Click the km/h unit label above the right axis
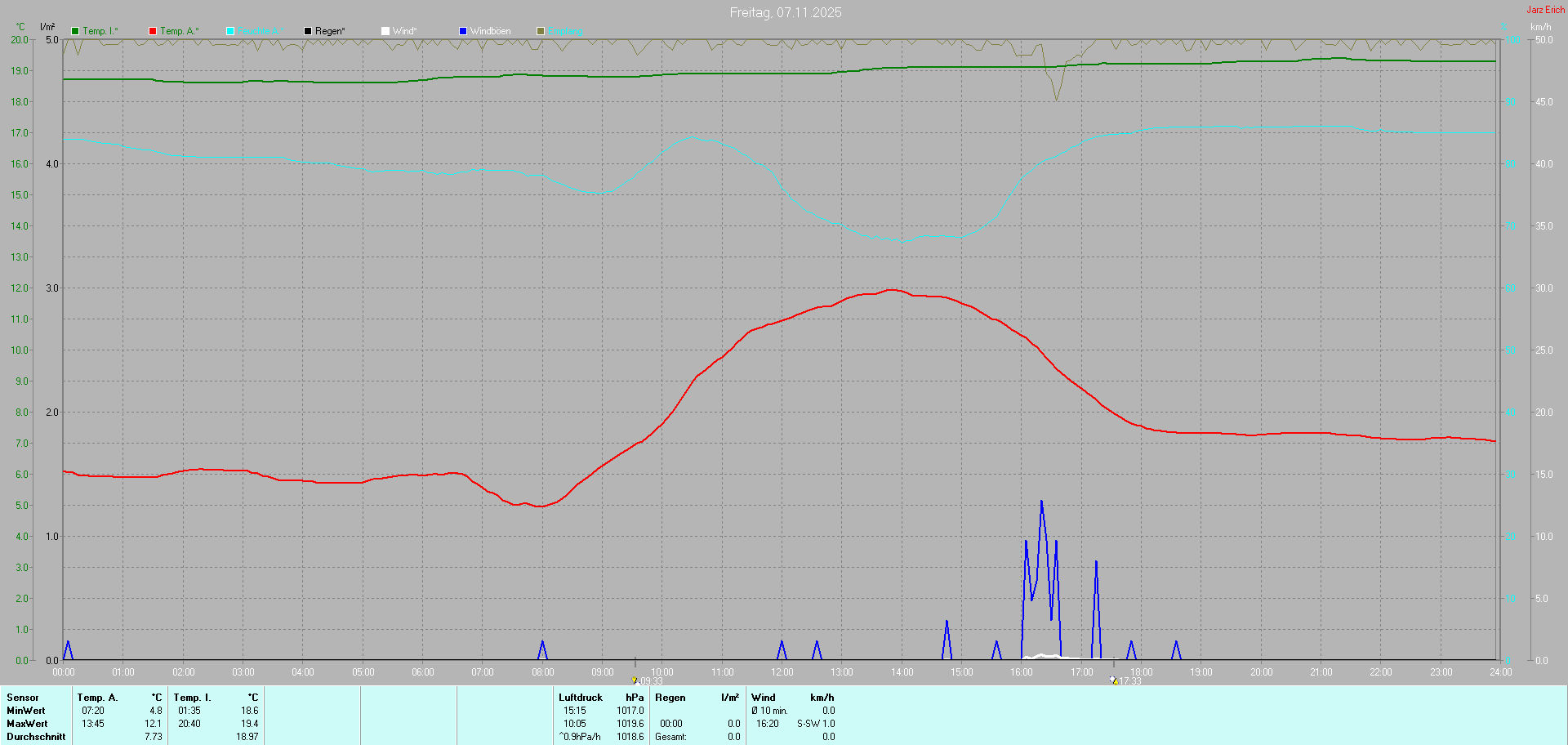 point(1540,27)
